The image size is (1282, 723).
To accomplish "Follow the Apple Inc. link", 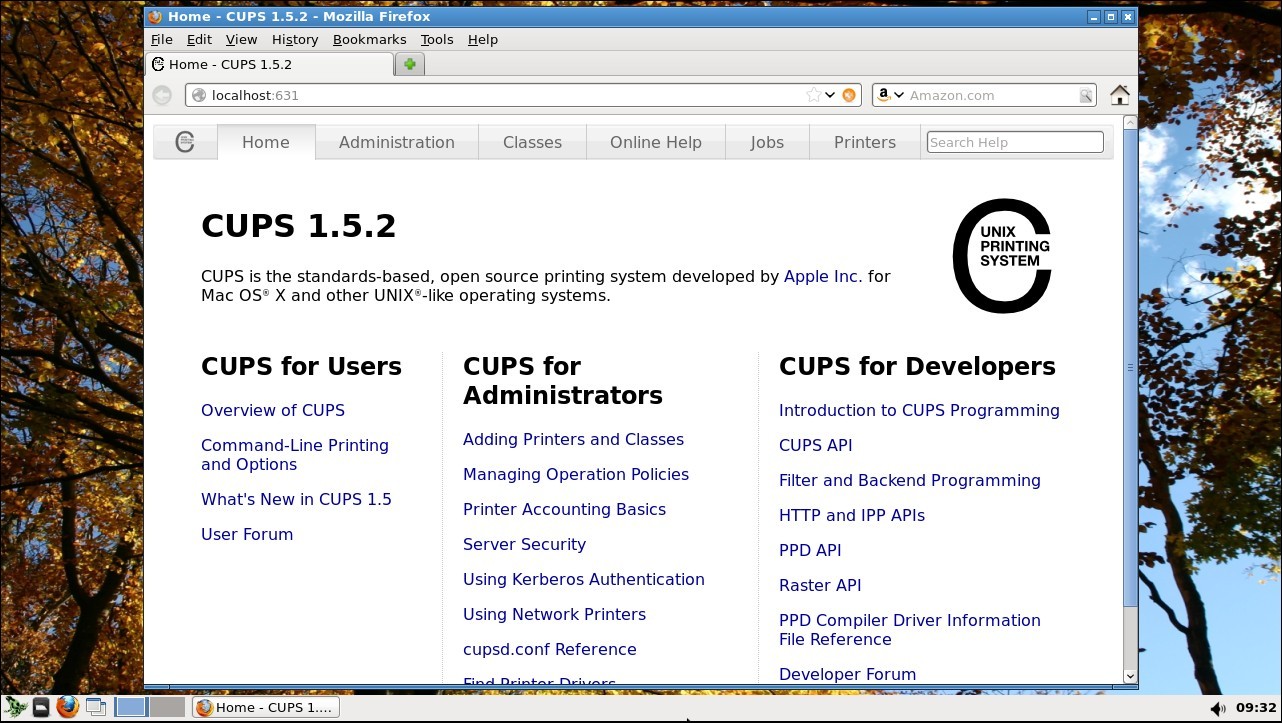I will 822,276.
